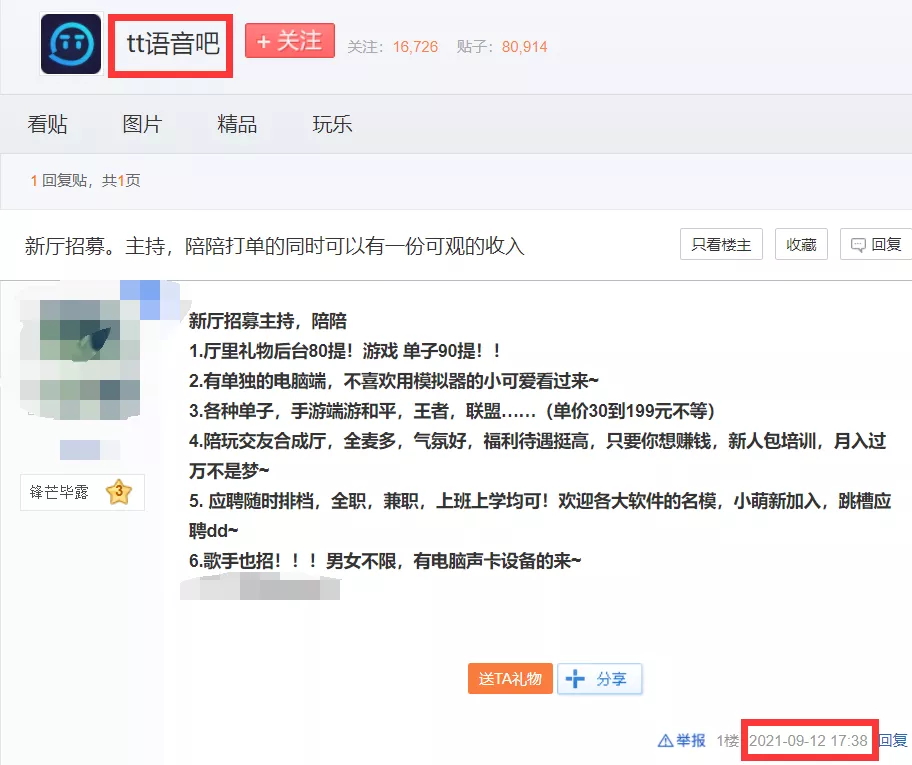The height and width of the screenshot is (765, 912).
Task: Click the 80,914 posts count
Action: [x=524, y=47]
